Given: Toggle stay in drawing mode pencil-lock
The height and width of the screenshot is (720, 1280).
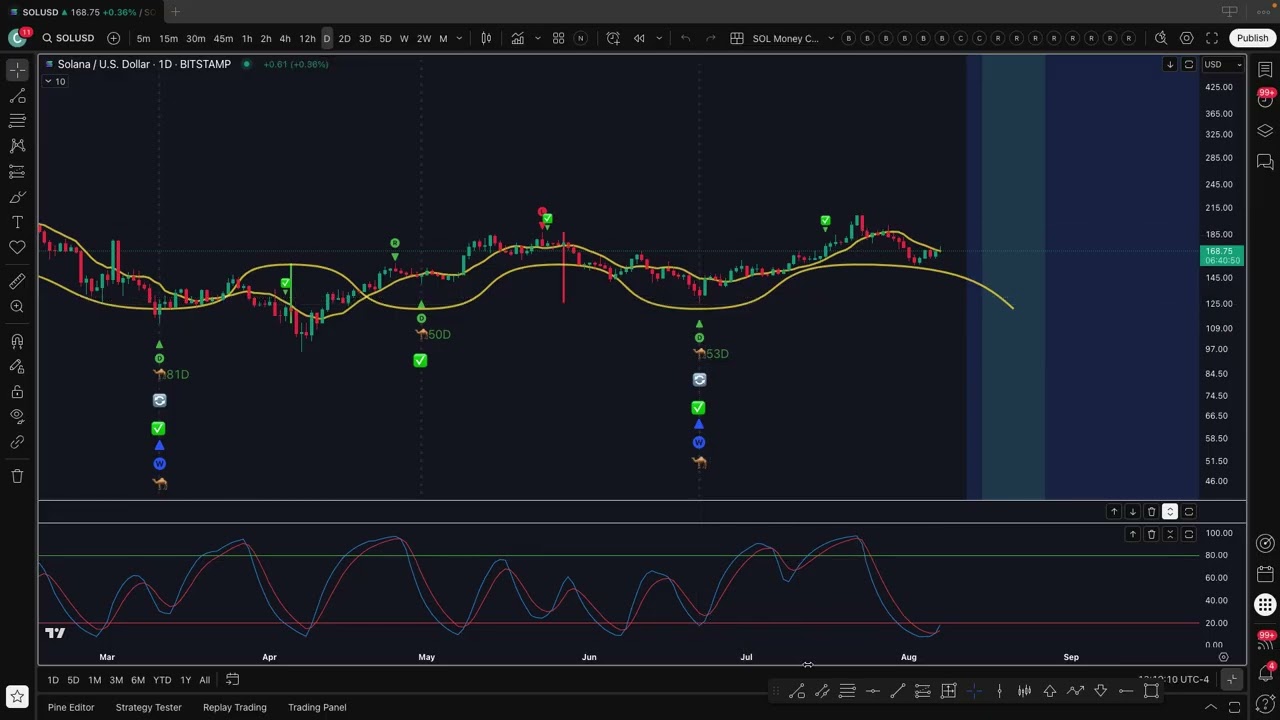Looking at the screenshot, I should 17,367.
